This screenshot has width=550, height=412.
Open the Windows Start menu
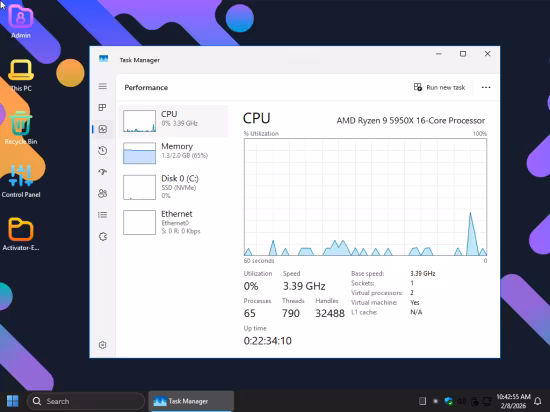[13, 401]
